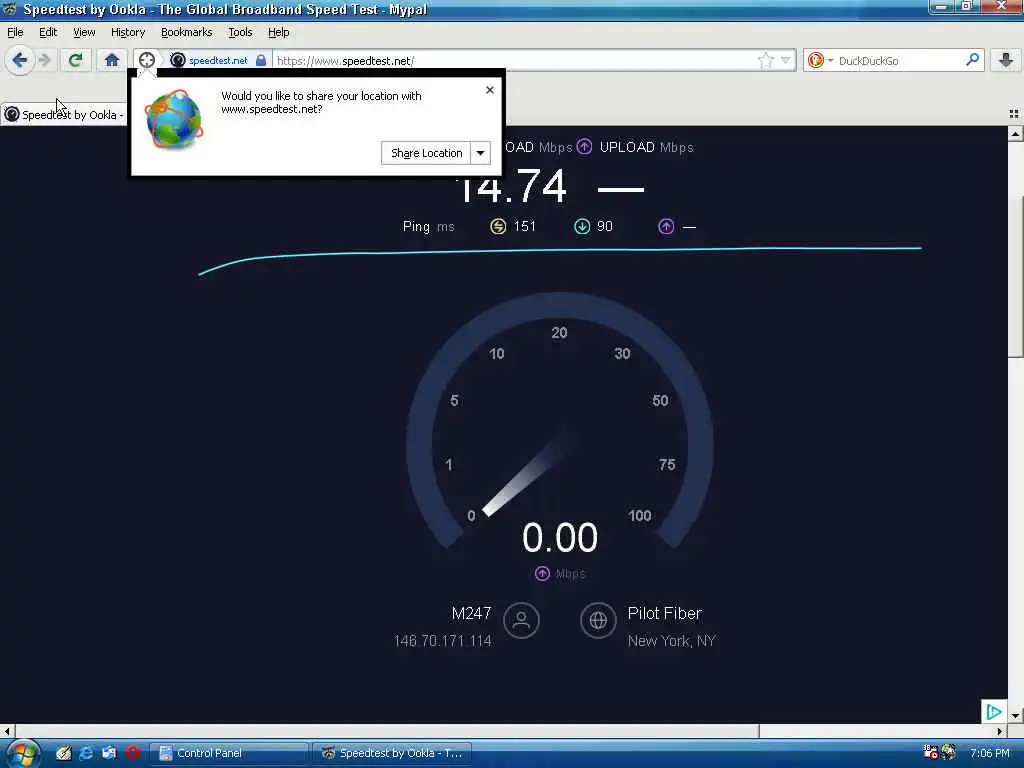The image size is (1024, 768).
Task: Click the download ping arrow icon
Action: coord(582,227)
